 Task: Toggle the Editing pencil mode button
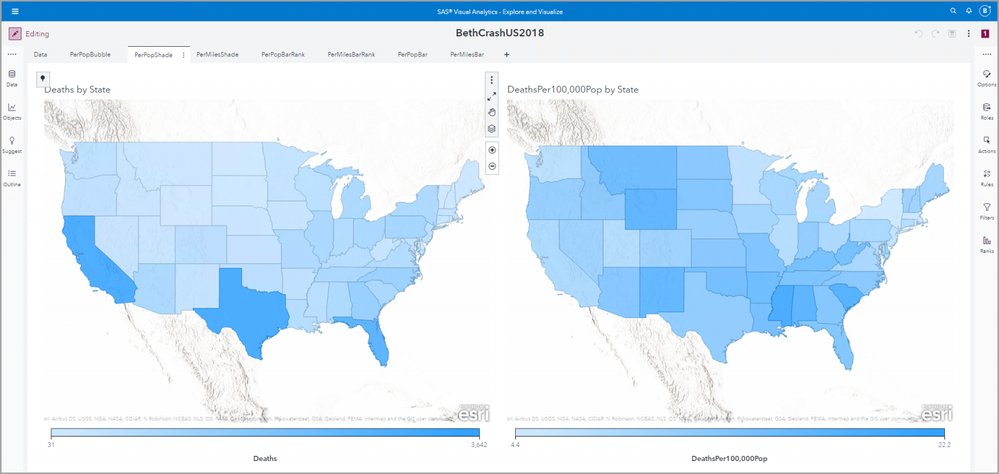(15, 34)
